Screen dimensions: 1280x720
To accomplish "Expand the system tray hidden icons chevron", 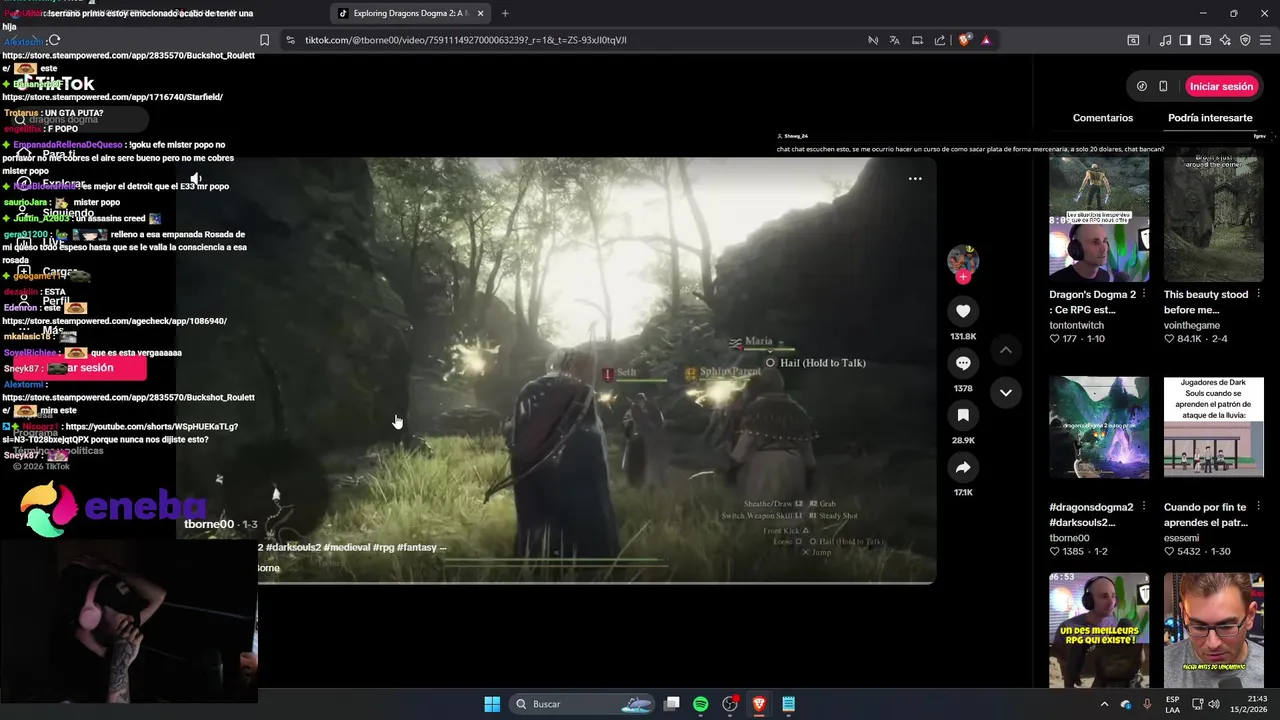I will coord(1104,704).
